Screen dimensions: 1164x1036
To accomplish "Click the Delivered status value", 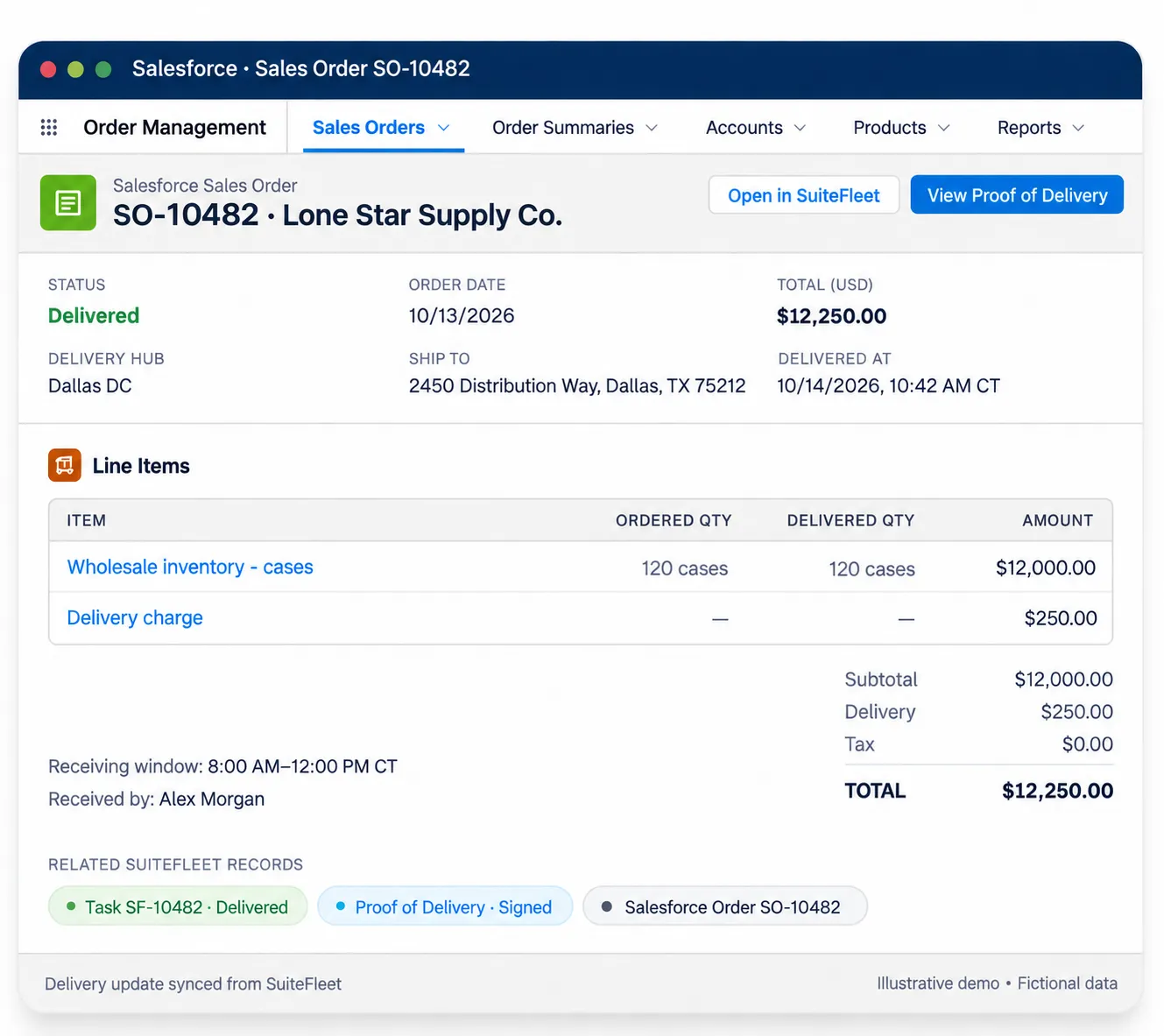I will point(94,316).
